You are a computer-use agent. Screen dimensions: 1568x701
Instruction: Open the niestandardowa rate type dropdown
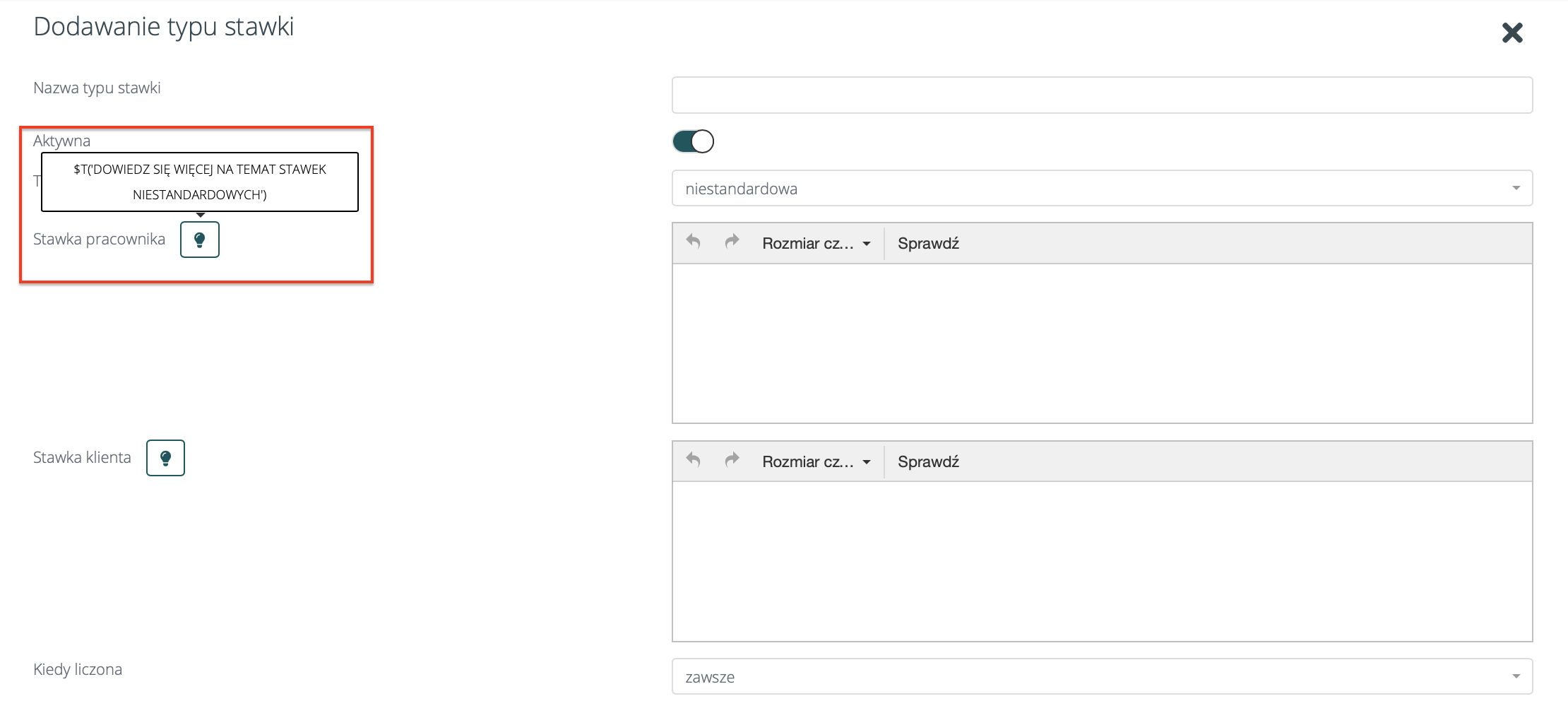[1101, 189]
